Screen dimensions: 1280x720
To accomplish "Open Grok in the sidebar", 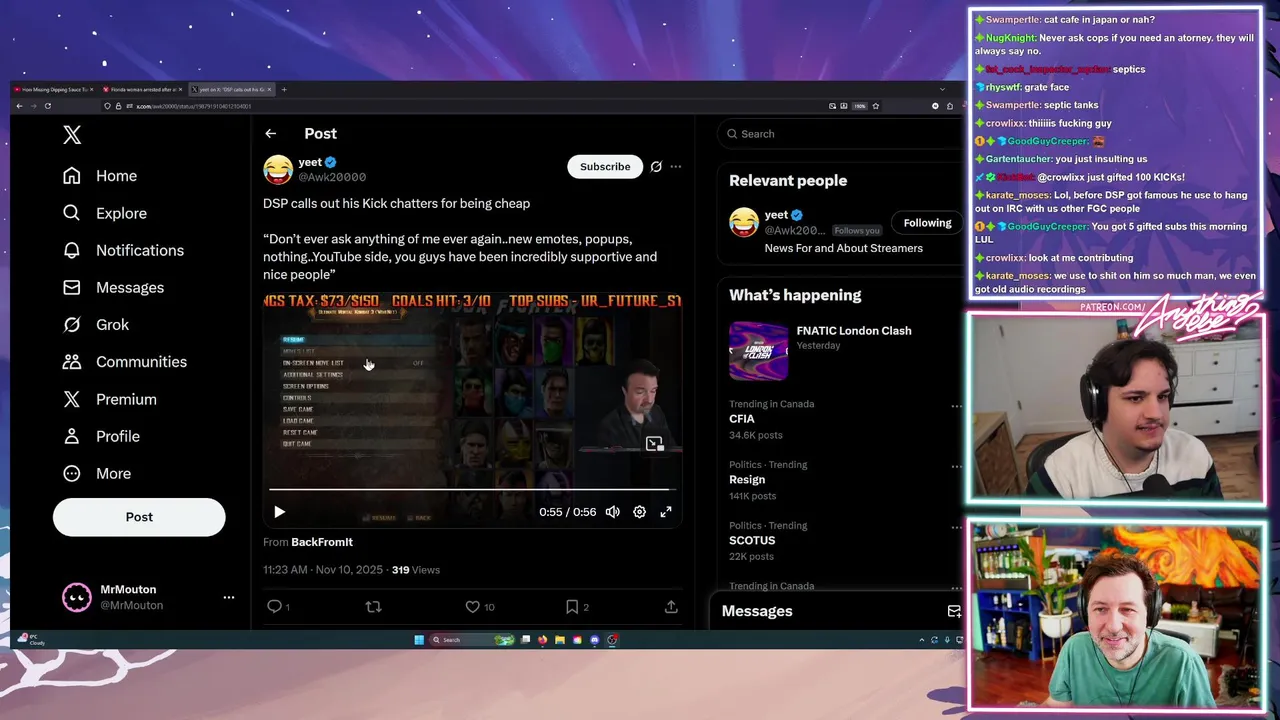I will pyautogui.click(x=96, y=324).
